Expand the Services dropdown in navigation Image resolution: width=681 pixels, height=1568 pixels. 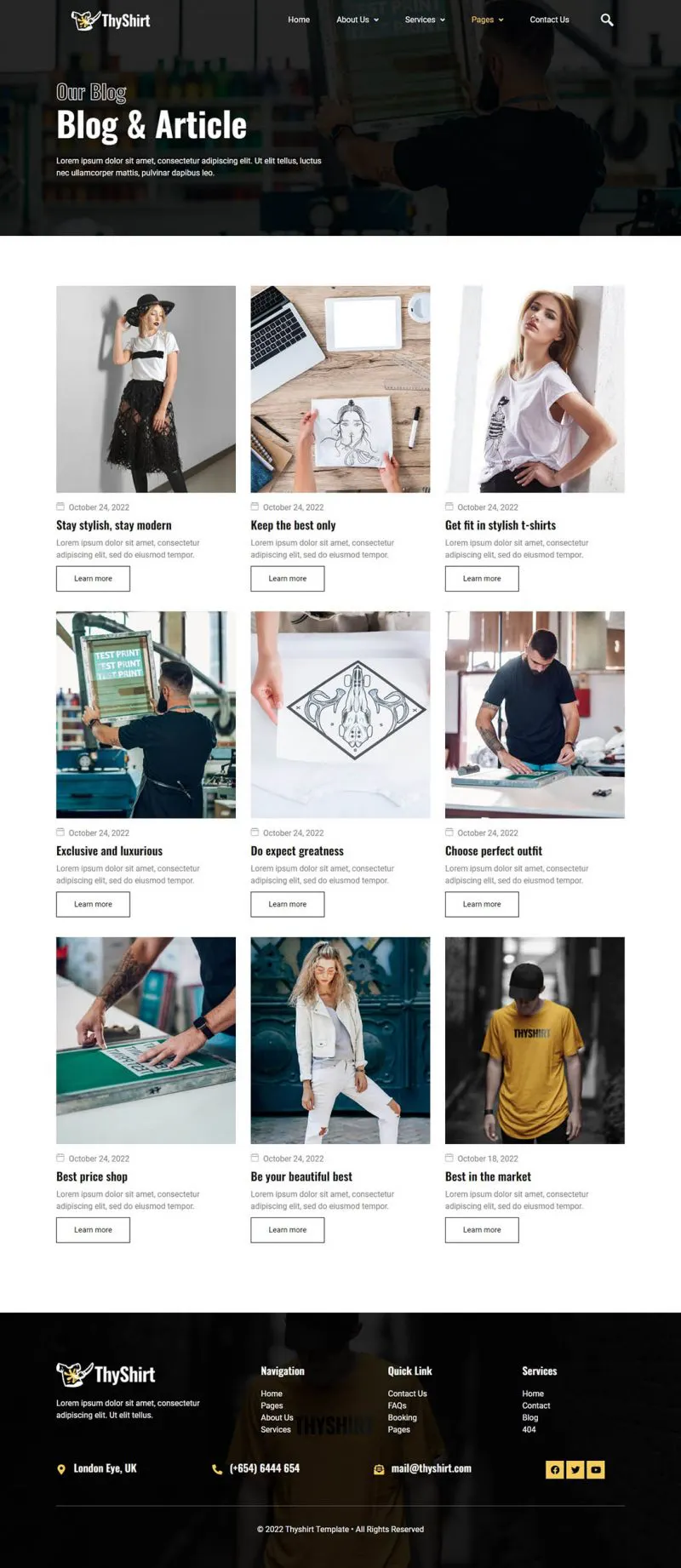click(x=425, y=20)
